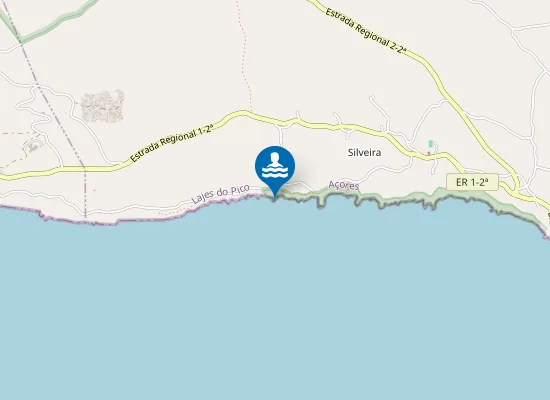Select the Lajes do Pico boundary label

click(220, 194)
